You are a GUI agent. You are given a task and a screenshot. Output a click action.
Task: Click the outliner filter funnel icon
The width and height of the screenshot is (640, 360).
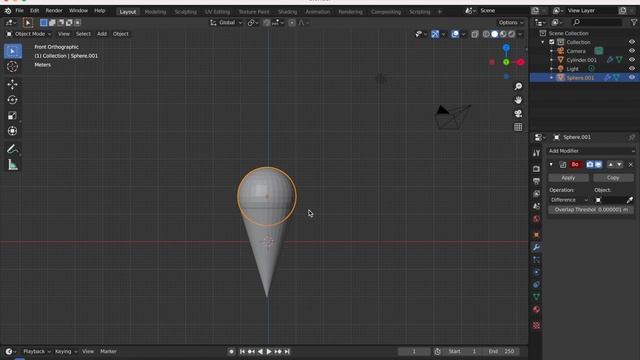[x=634, y=22]
